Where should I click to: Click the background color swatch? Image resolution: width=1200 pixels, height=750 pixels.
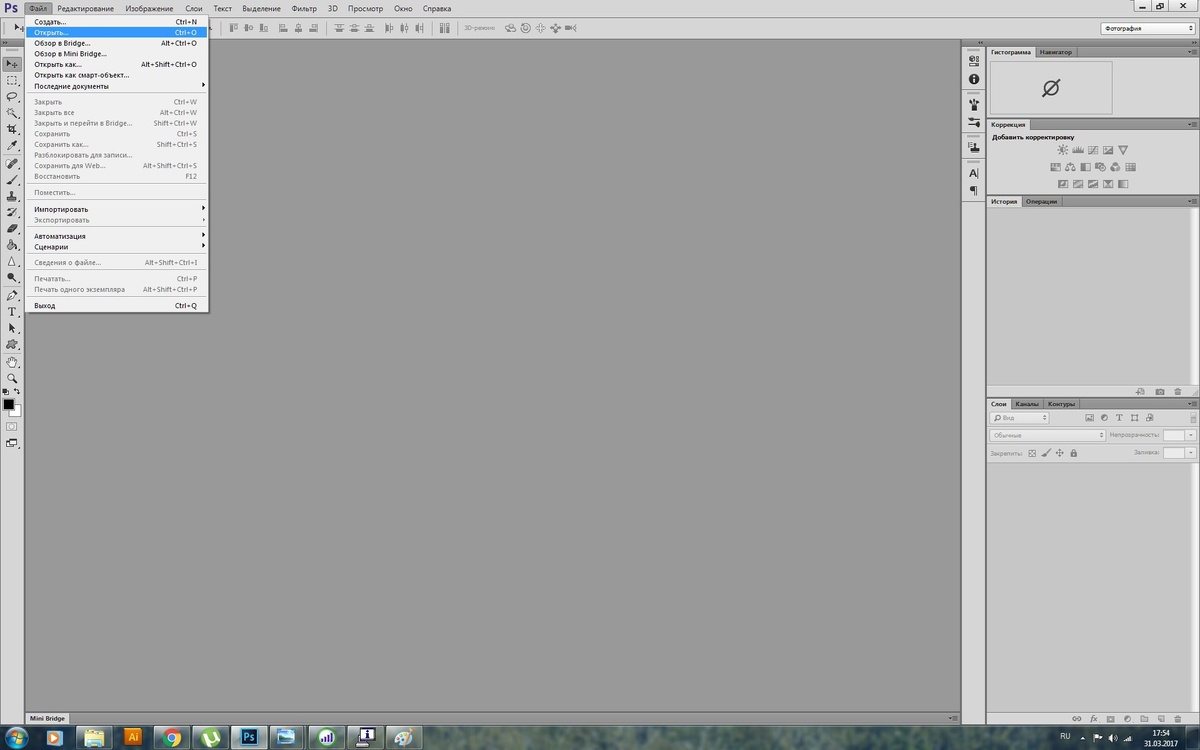click(17, 411)
